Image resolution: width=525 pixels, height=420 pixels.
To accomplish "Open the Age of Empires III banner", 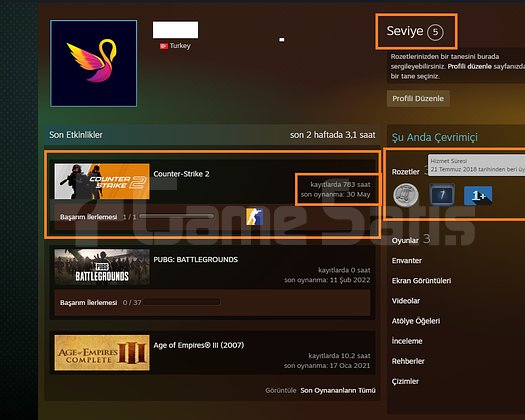I will click(102, 353).
